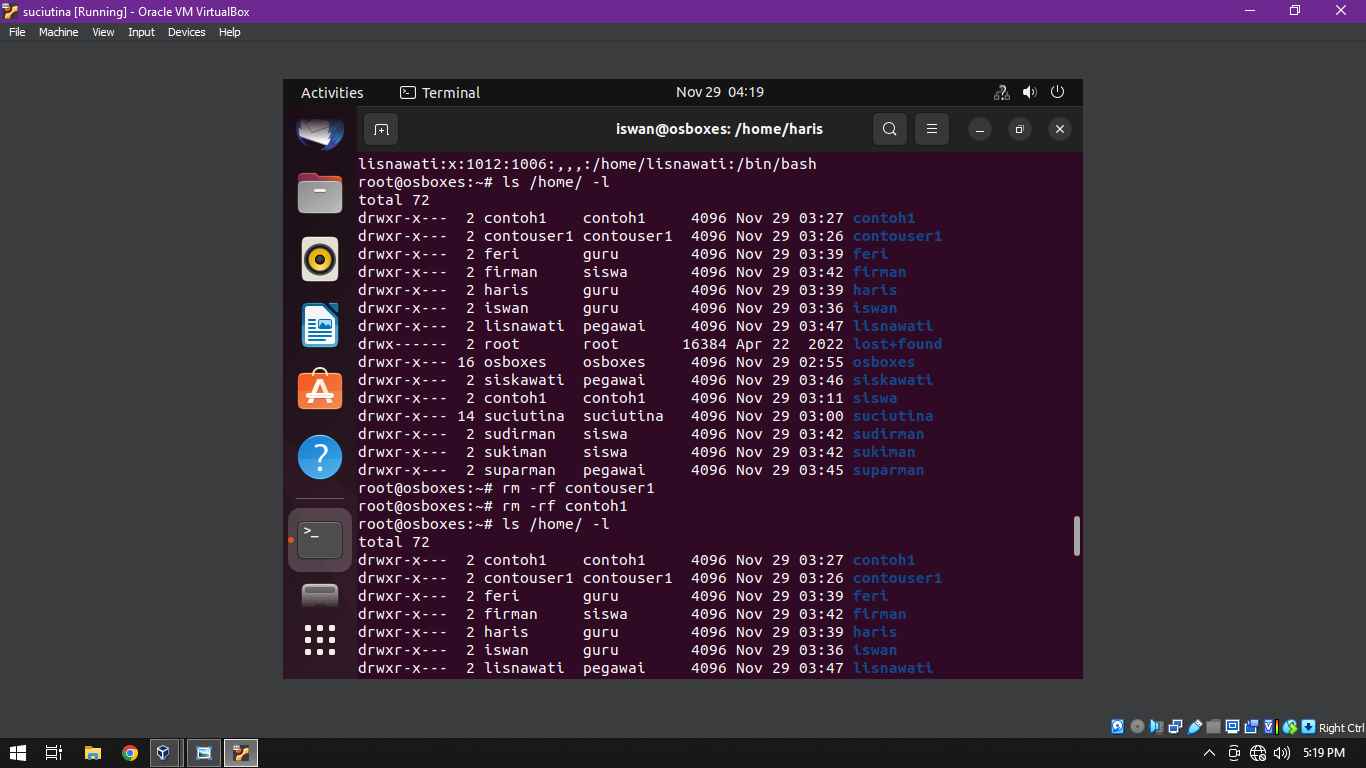Click VirtualBox hard disk activity indicator
The image size is (1366, 768).
click(1118, 727)
